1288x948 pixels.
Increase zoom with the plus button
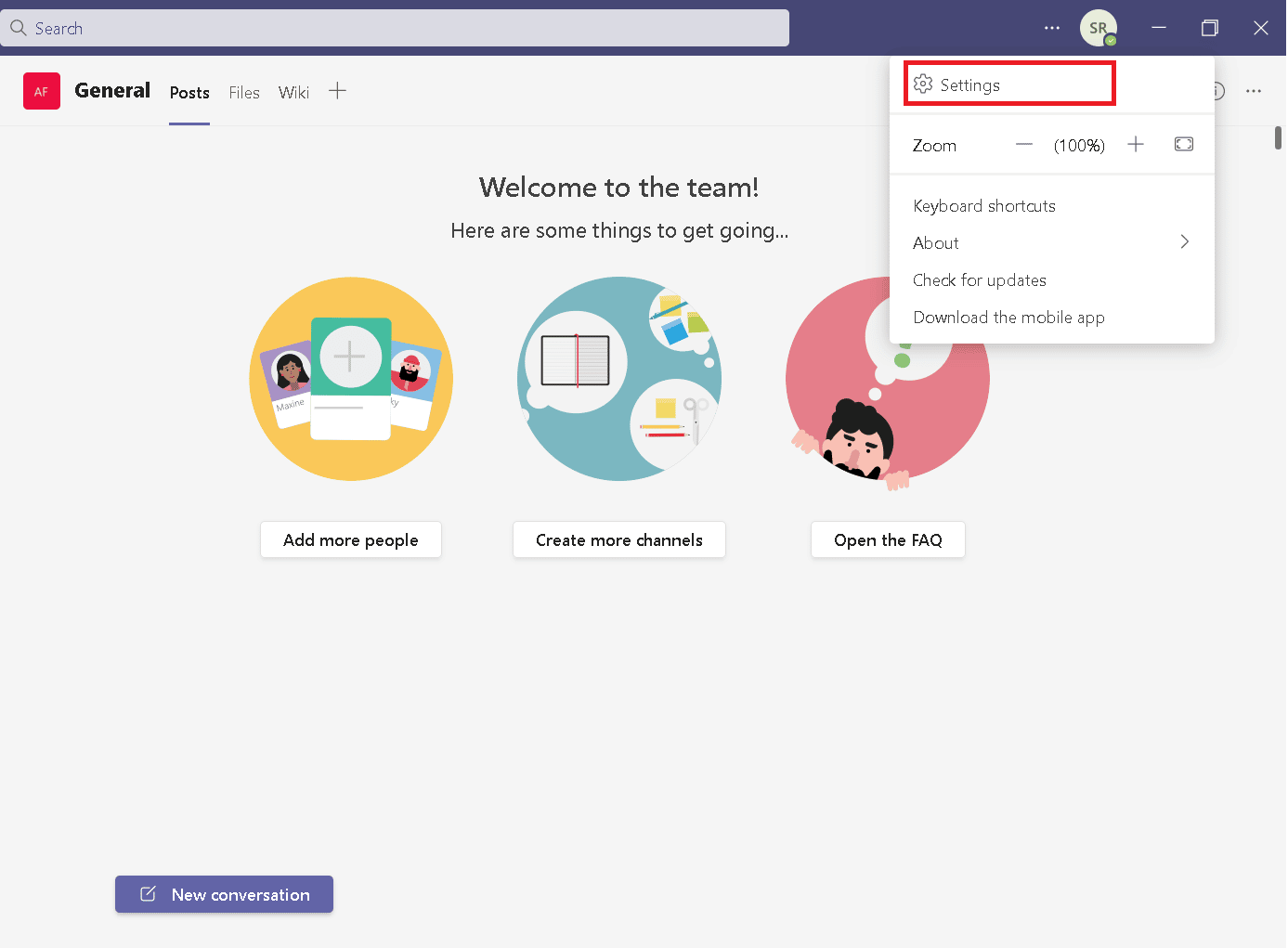tap(1136, 145)
